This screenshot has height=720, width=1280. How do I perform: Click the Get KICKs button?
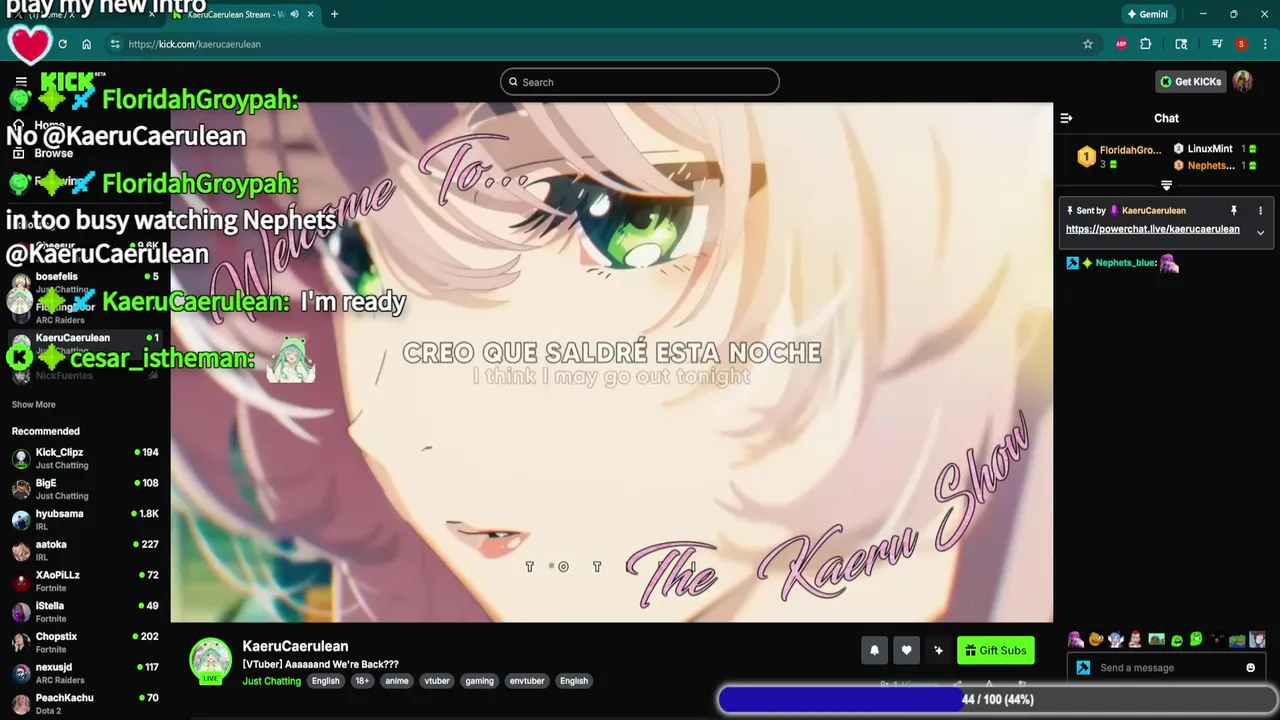point(1190,82)
